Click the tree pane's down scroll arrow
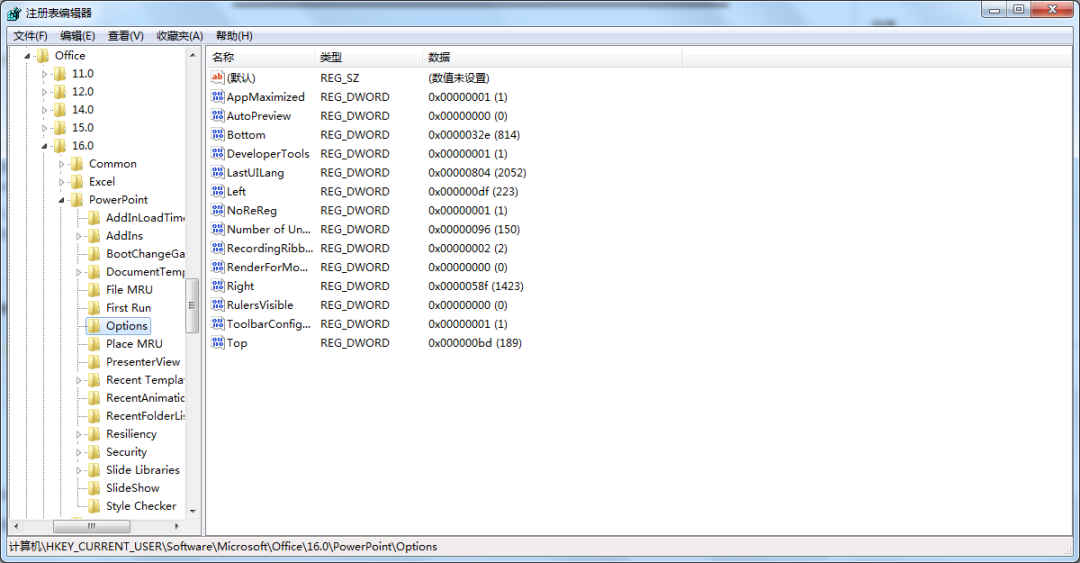 [193, 511]
